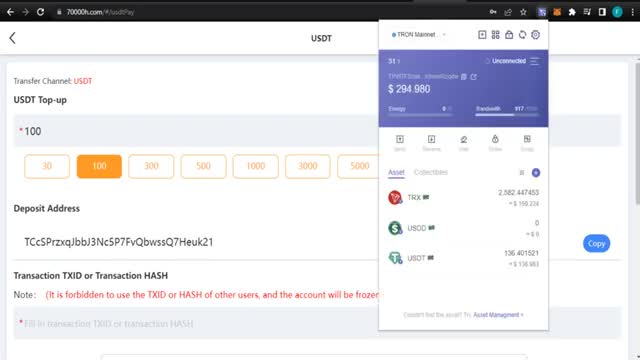Go back with the USDT page back chevron
The width and height of the screenshot is (640, 360).
point(12,38)
